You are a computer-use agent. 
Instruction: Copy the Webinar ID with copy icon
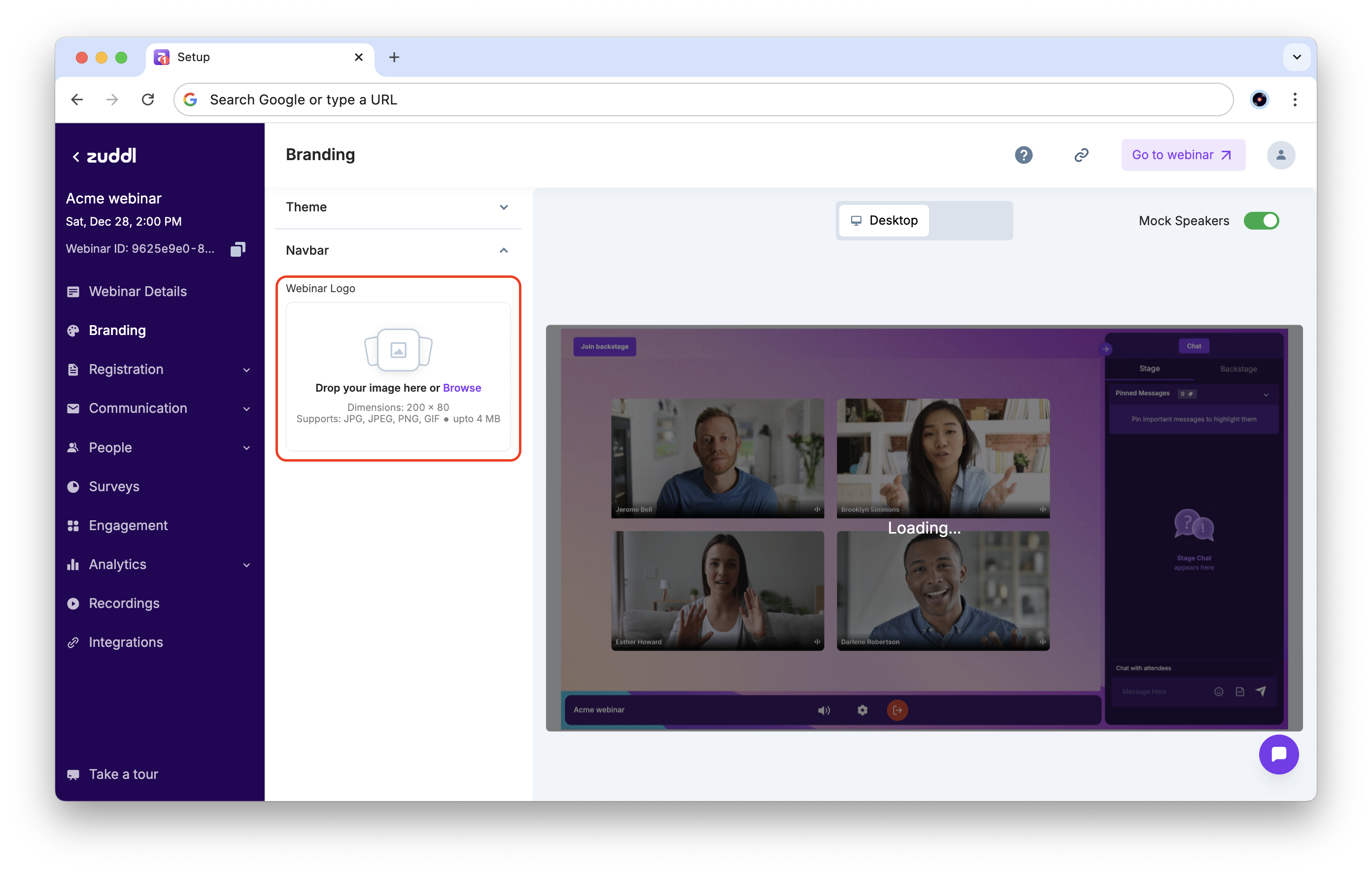tap(238, 249)
